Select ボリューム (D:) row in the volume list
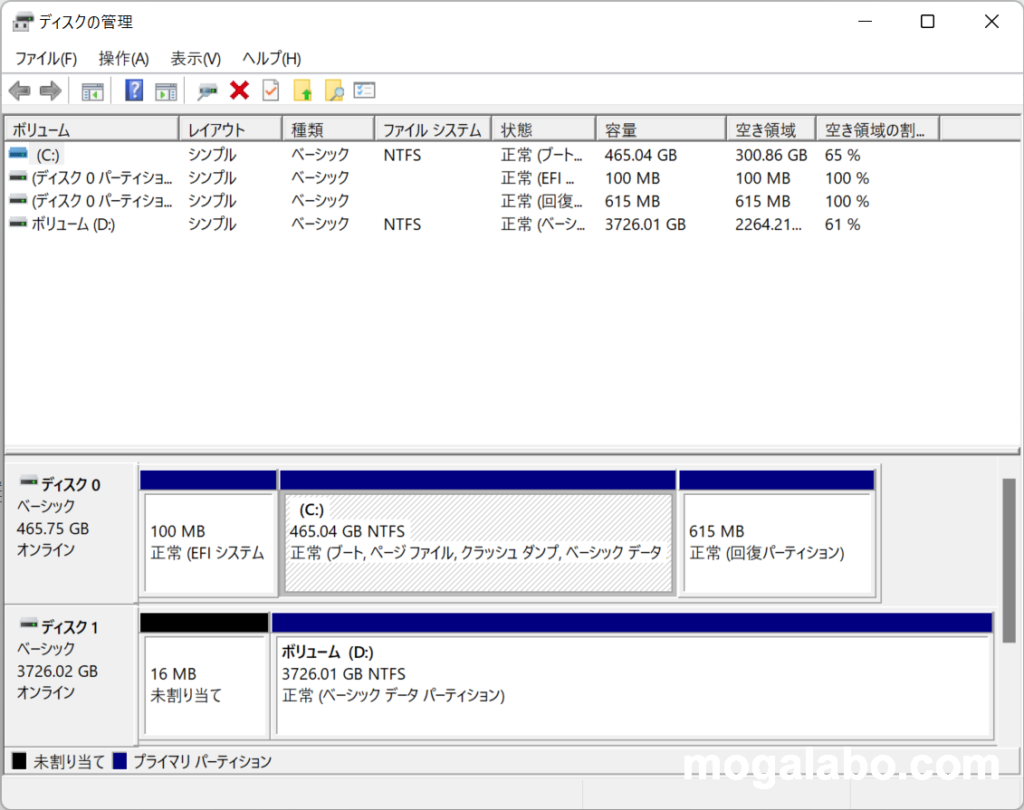 (x=74, y=225)
